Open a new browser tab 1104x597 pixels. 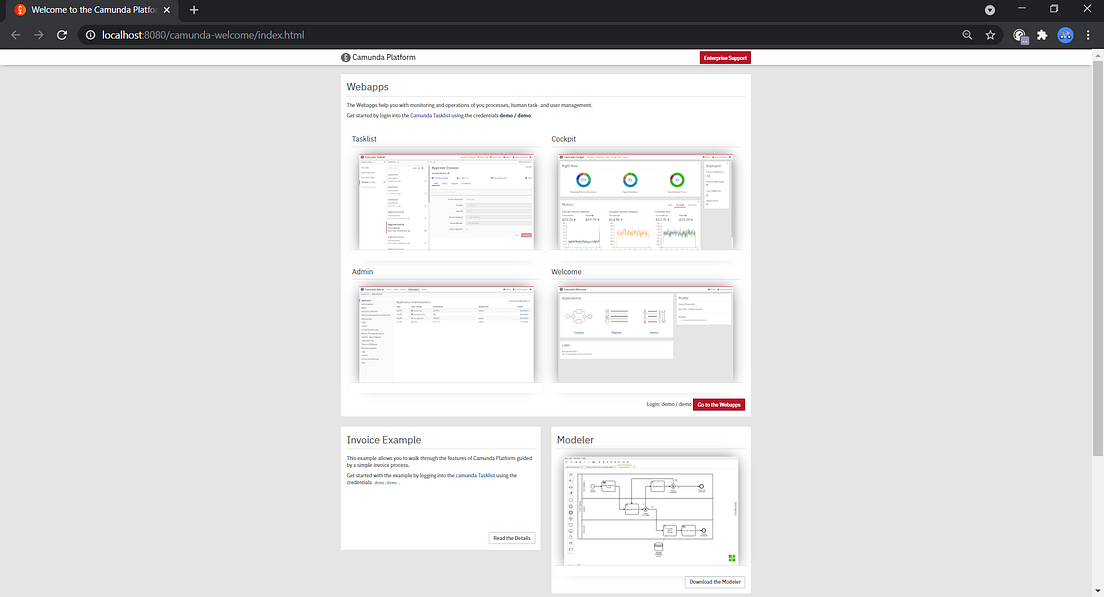point(193,9)
